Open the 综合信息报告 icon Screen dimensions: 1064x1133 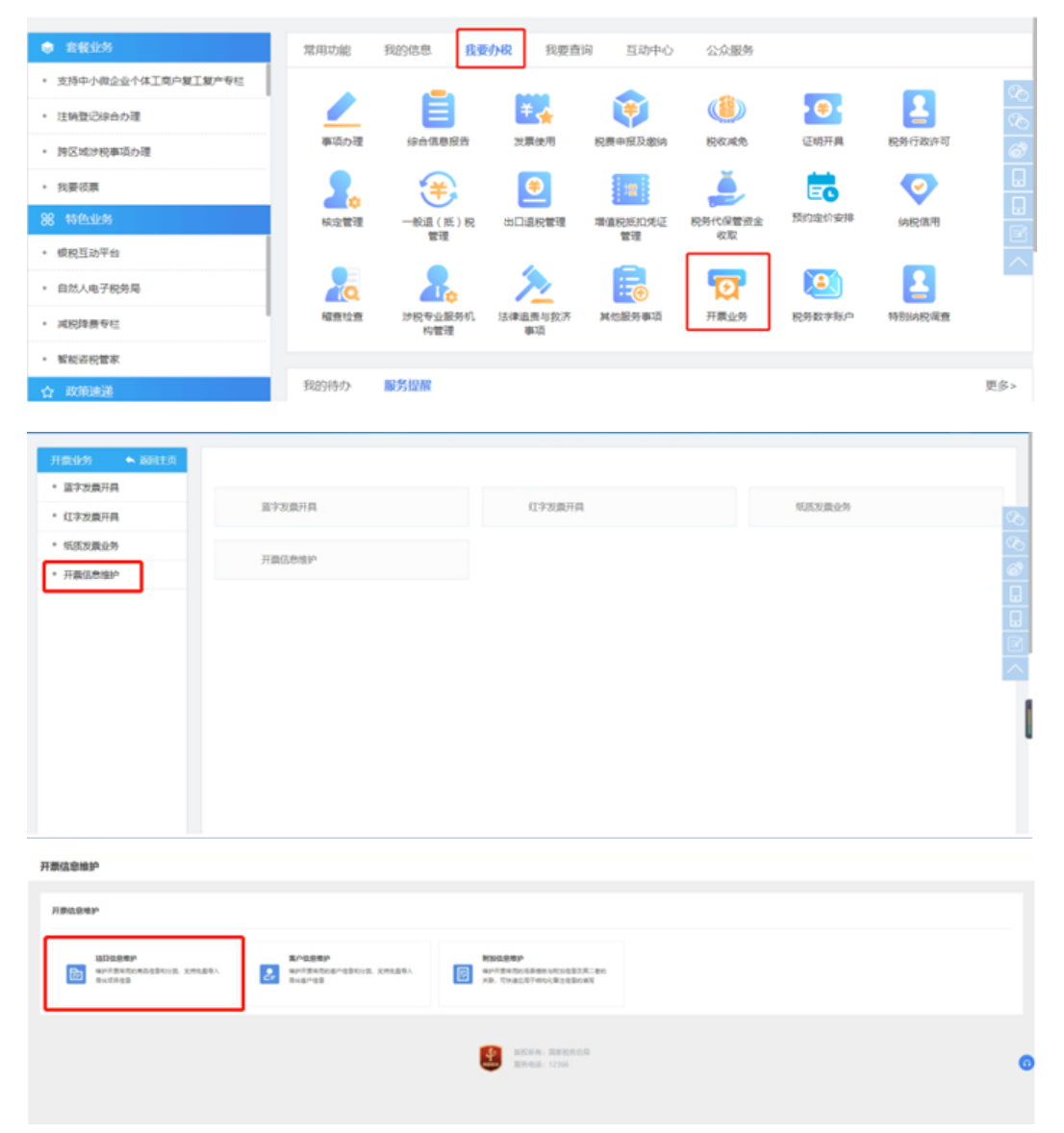(x=438, y=111)
